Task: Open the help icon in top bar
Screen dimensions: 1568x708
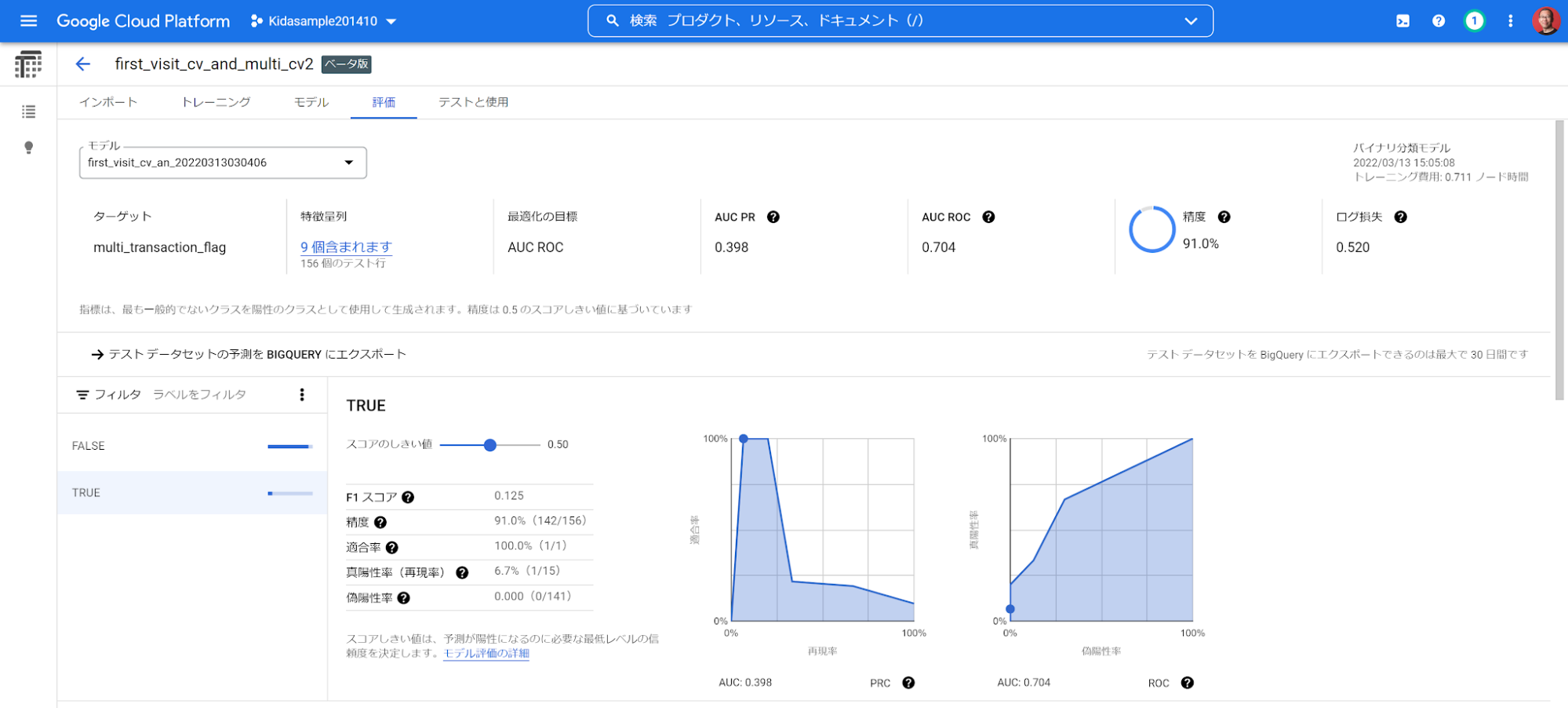Action: pyautogui.click(x=1438, y=21)
